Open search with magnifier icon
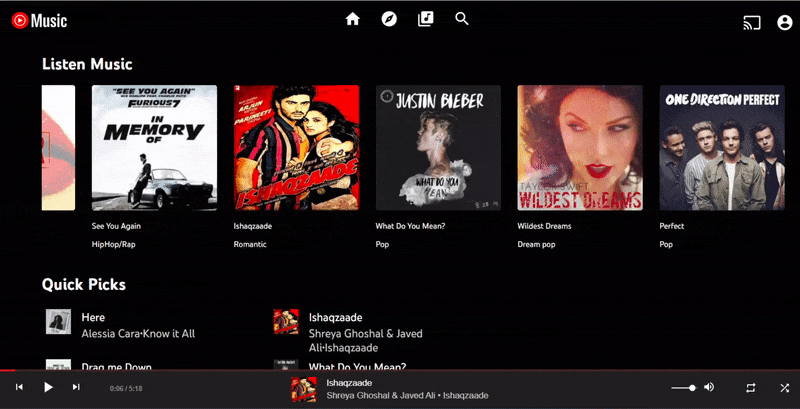The width and height of the screenshot is (800, 409). [462, 19]
